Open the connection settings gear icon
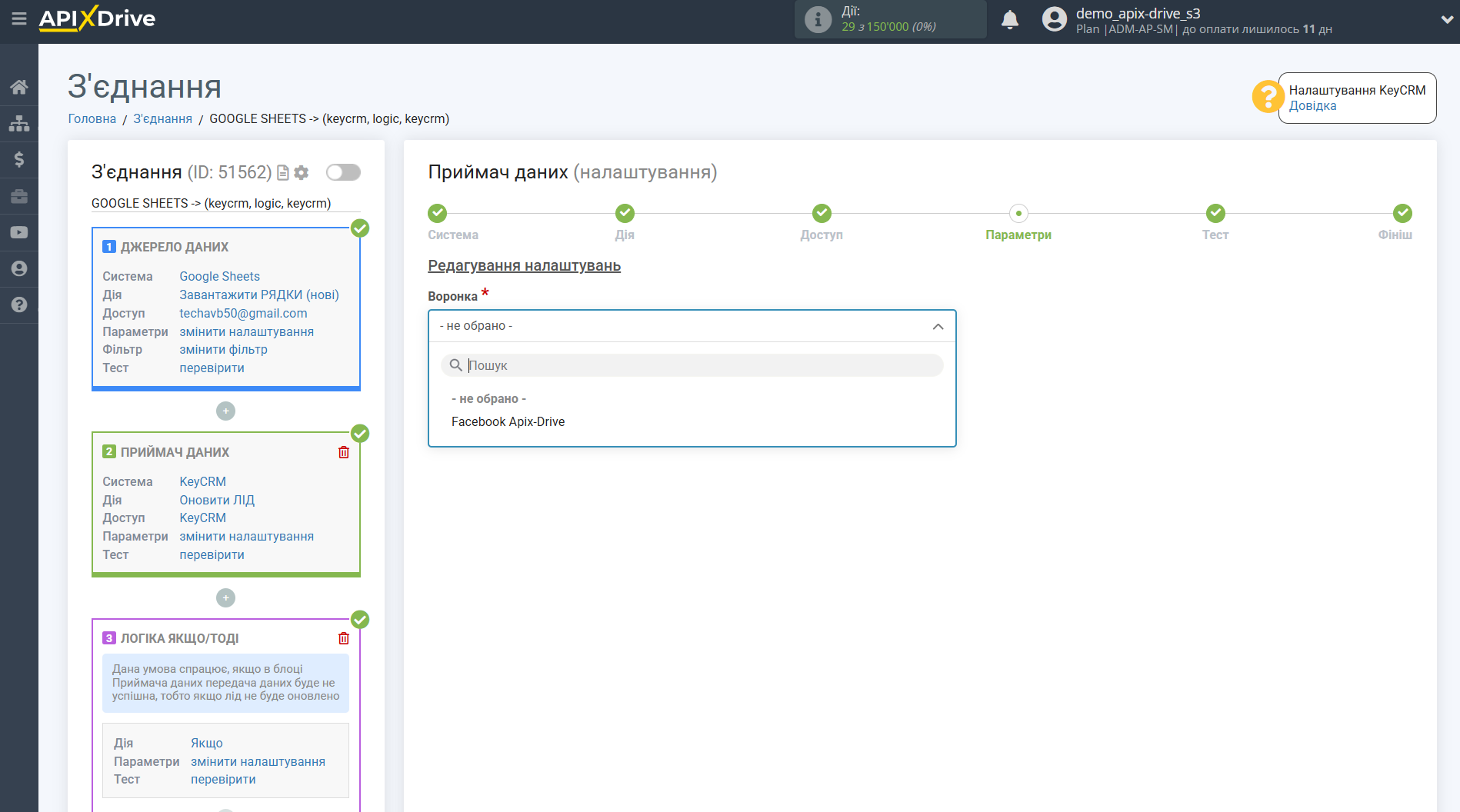The height and width of the screenshot is (812, 1460). (x=302, y=172)
